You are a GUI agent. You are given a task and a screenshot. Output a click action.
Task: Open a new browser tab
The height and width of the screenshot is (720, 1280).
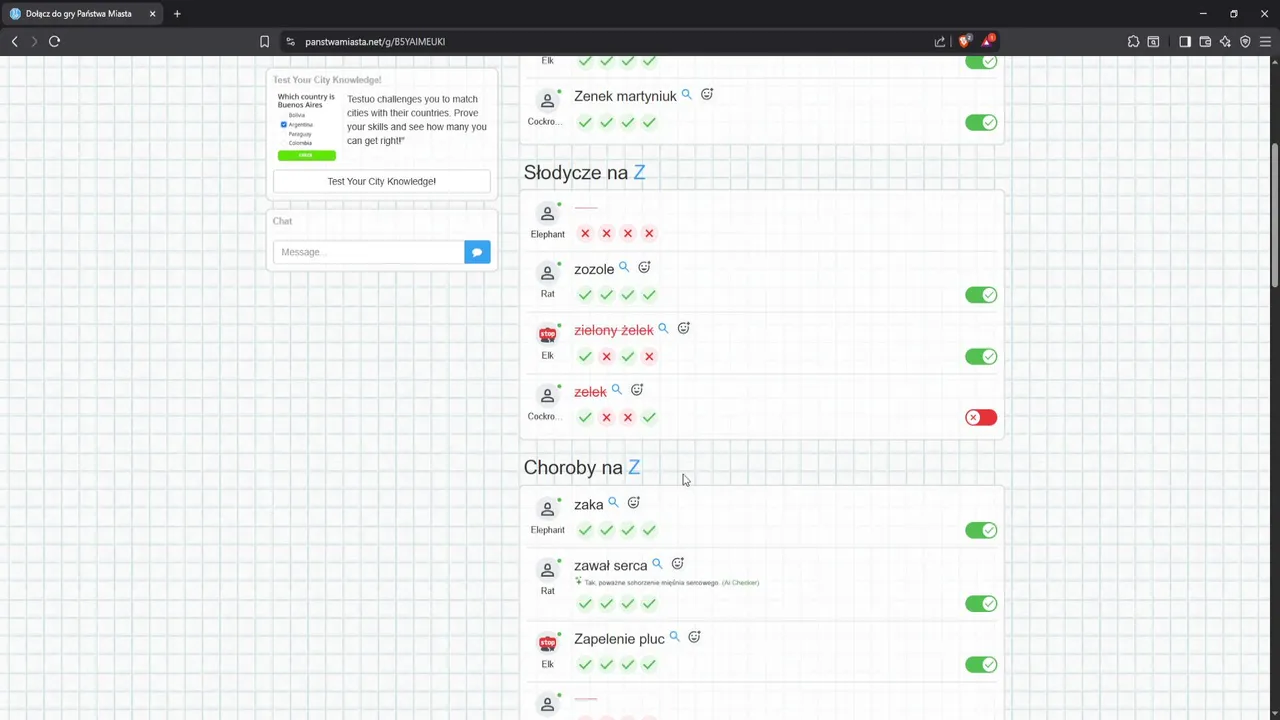pos(177,14)
